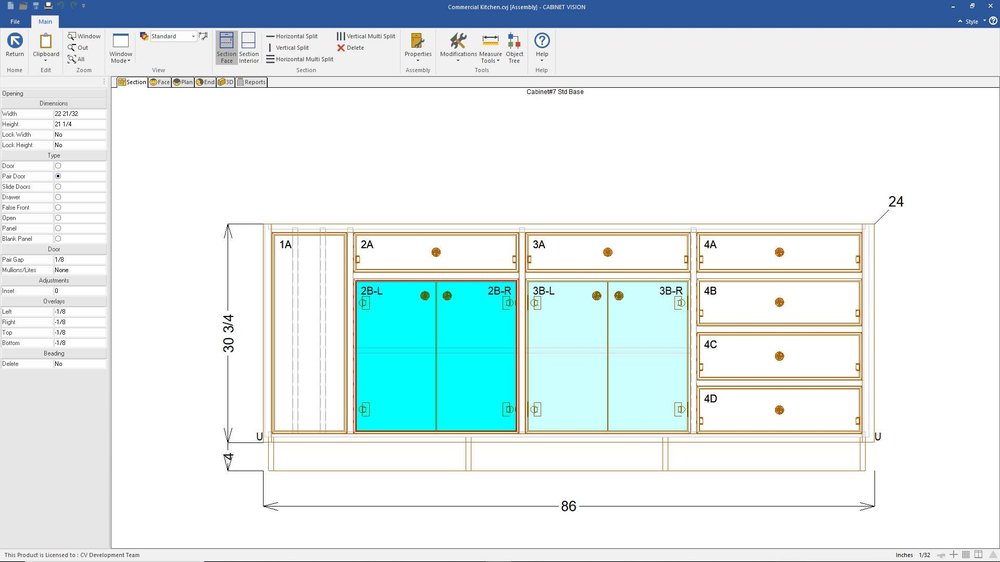Select the 3B-R door panel
Image resolution: width=1000 pixels, height=562 pixels.
(648, 357)
